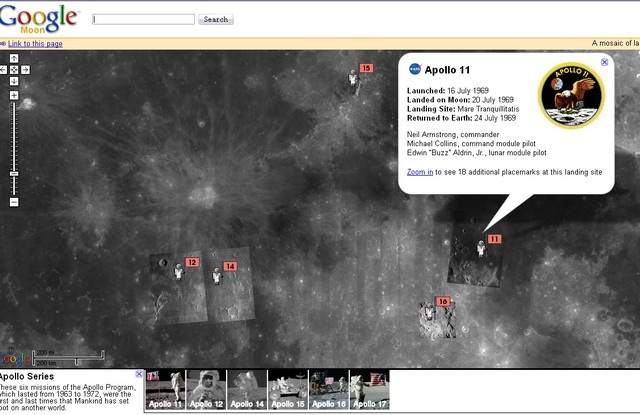
Task: Click the Apollo 11 mission patch image
Action: (571, 95)
